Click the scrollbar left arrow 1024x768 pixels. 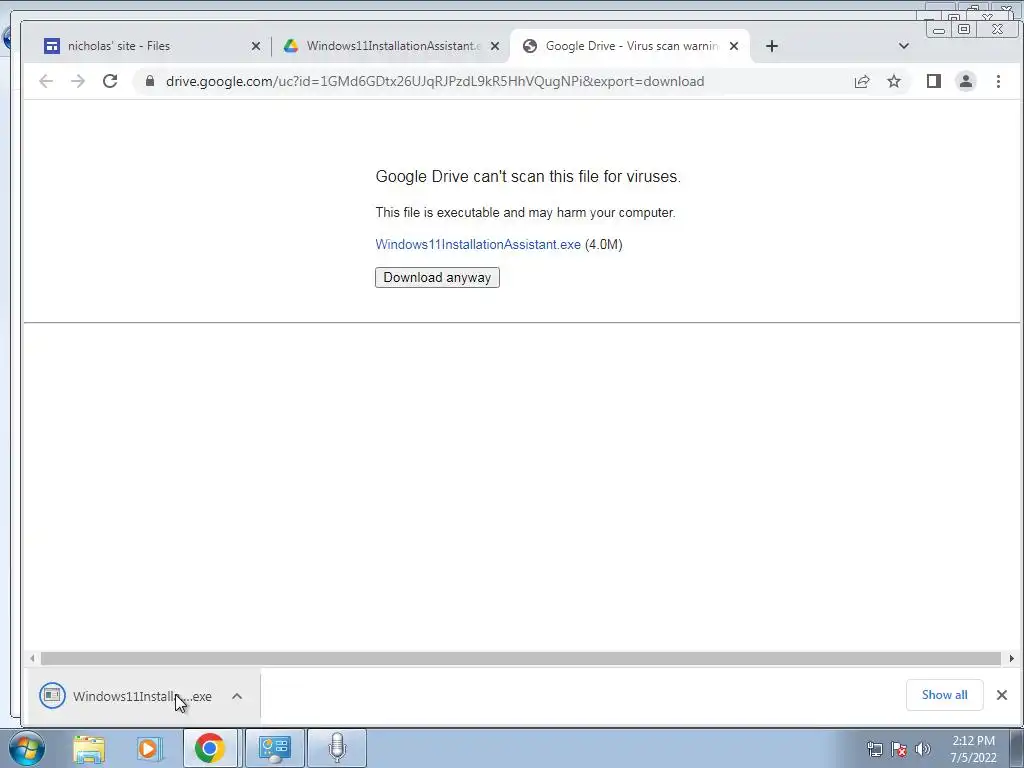[32, 658]
